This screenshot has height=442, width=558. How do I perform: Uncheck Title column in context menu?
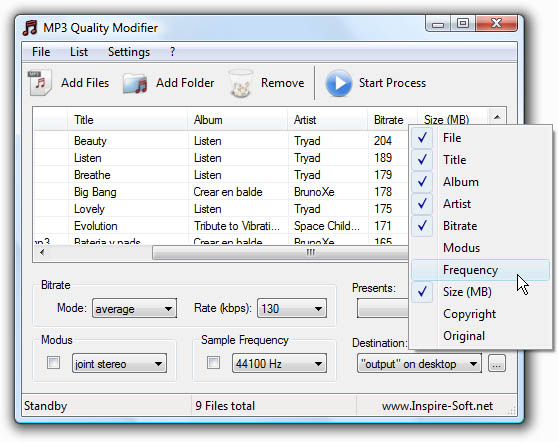click(422, 159)
